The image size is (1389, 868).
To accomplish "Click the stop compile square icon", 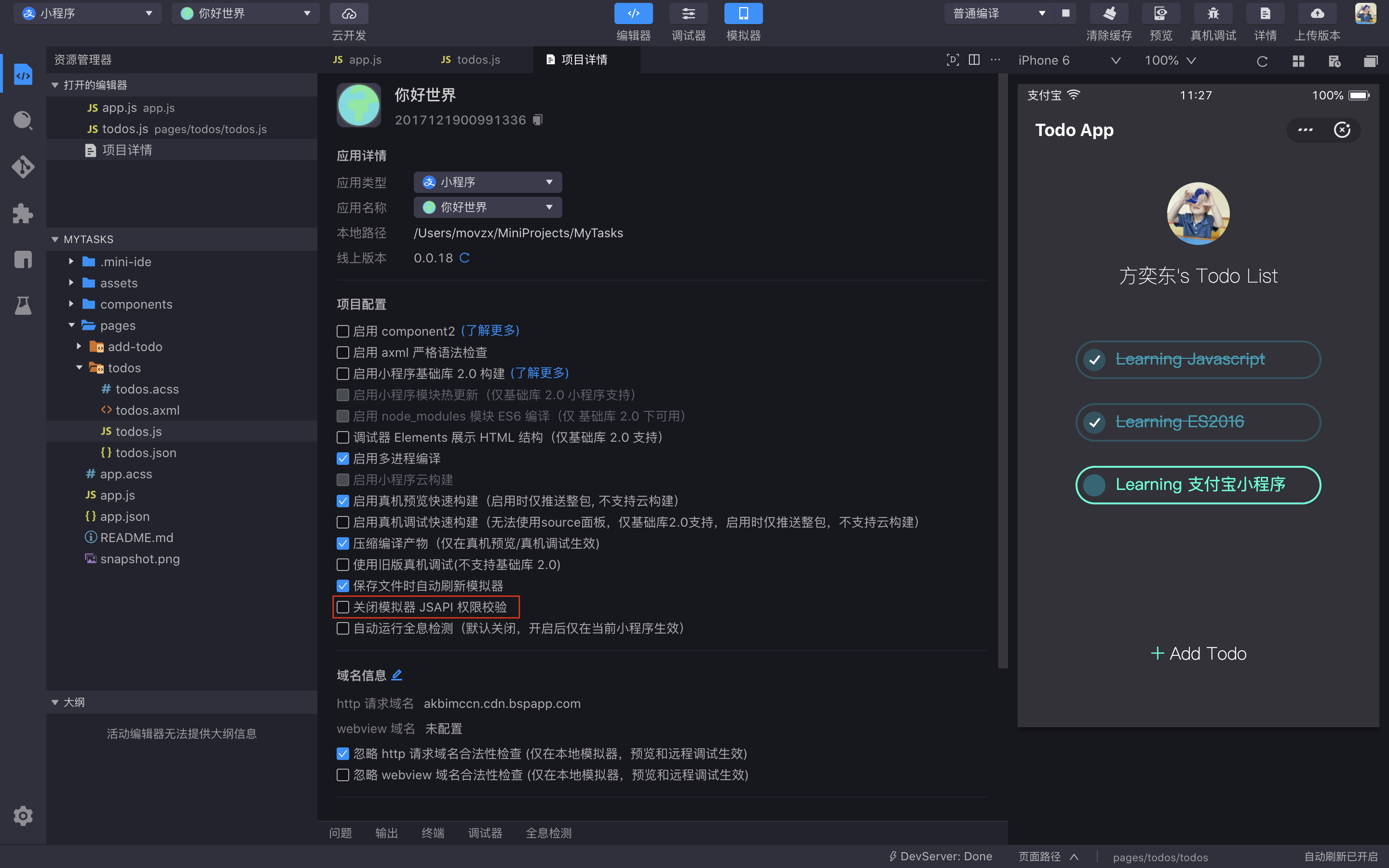I will [1066, 13].
